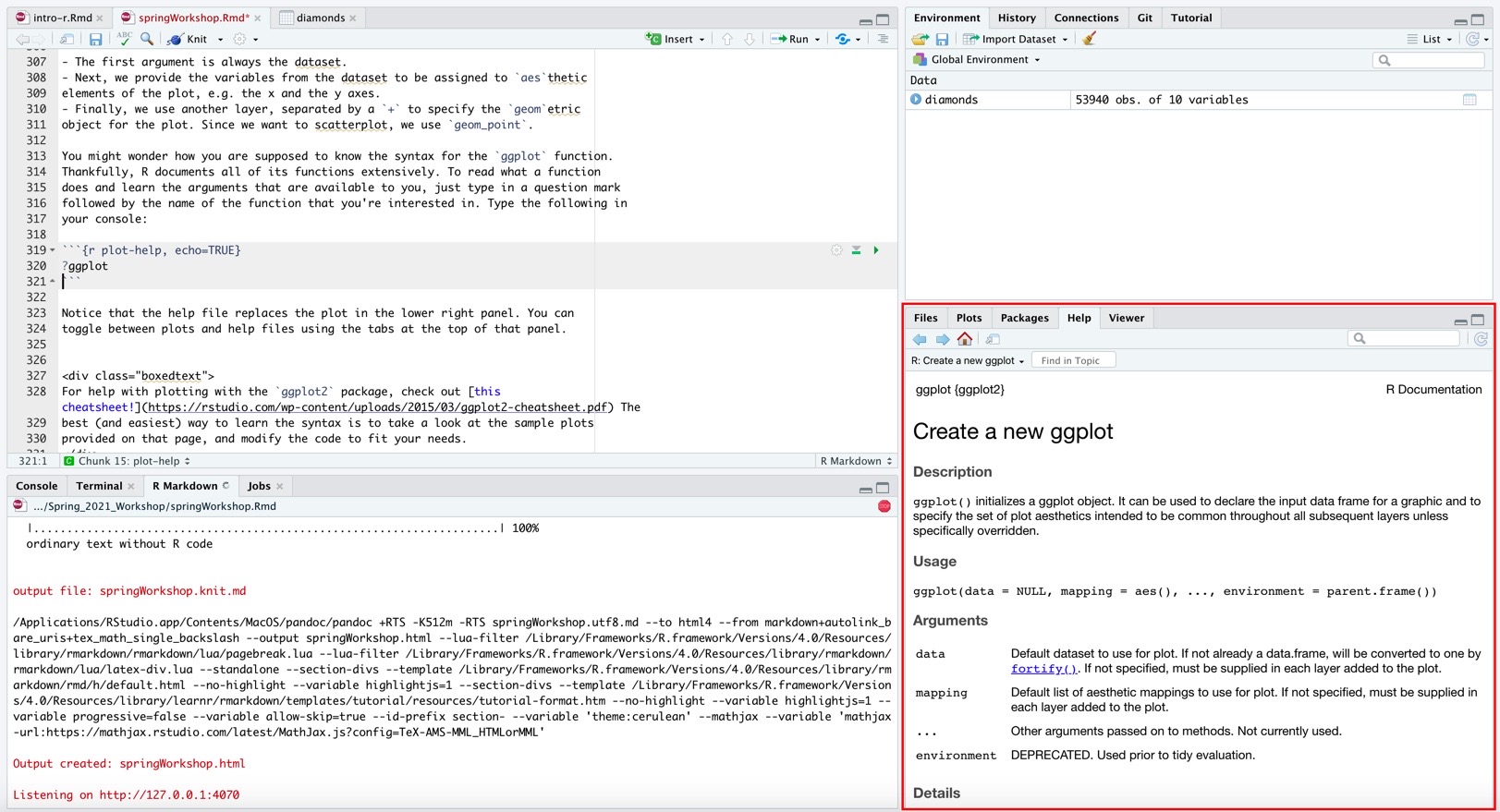This screenshot has height=812, width=1500.
Task: Open the List view dropdown
Action: coord(1448,40)
